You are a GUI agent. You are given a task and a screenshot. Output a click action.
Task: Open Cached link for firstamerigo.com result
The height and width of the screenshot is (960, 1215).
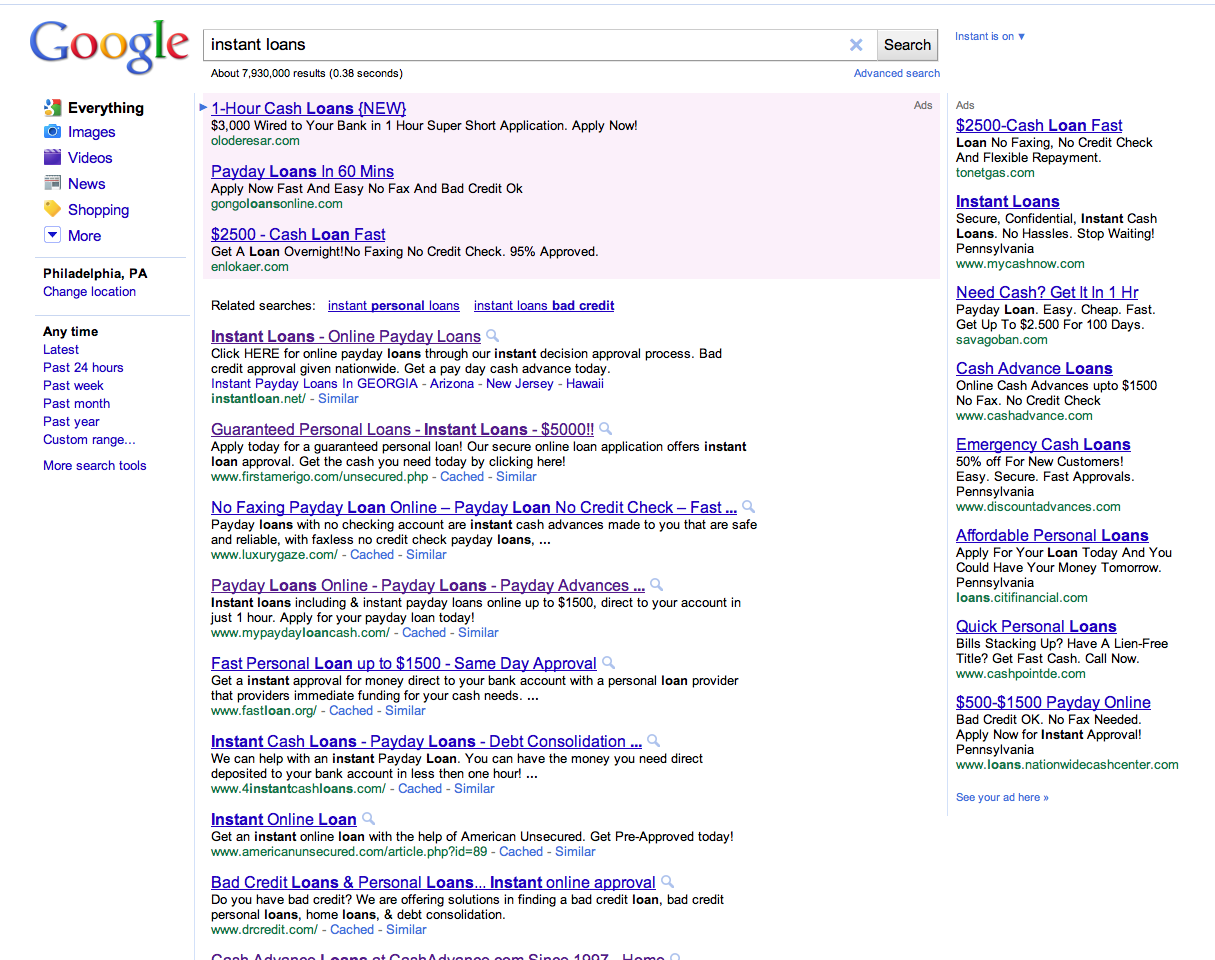click(462, 476)
